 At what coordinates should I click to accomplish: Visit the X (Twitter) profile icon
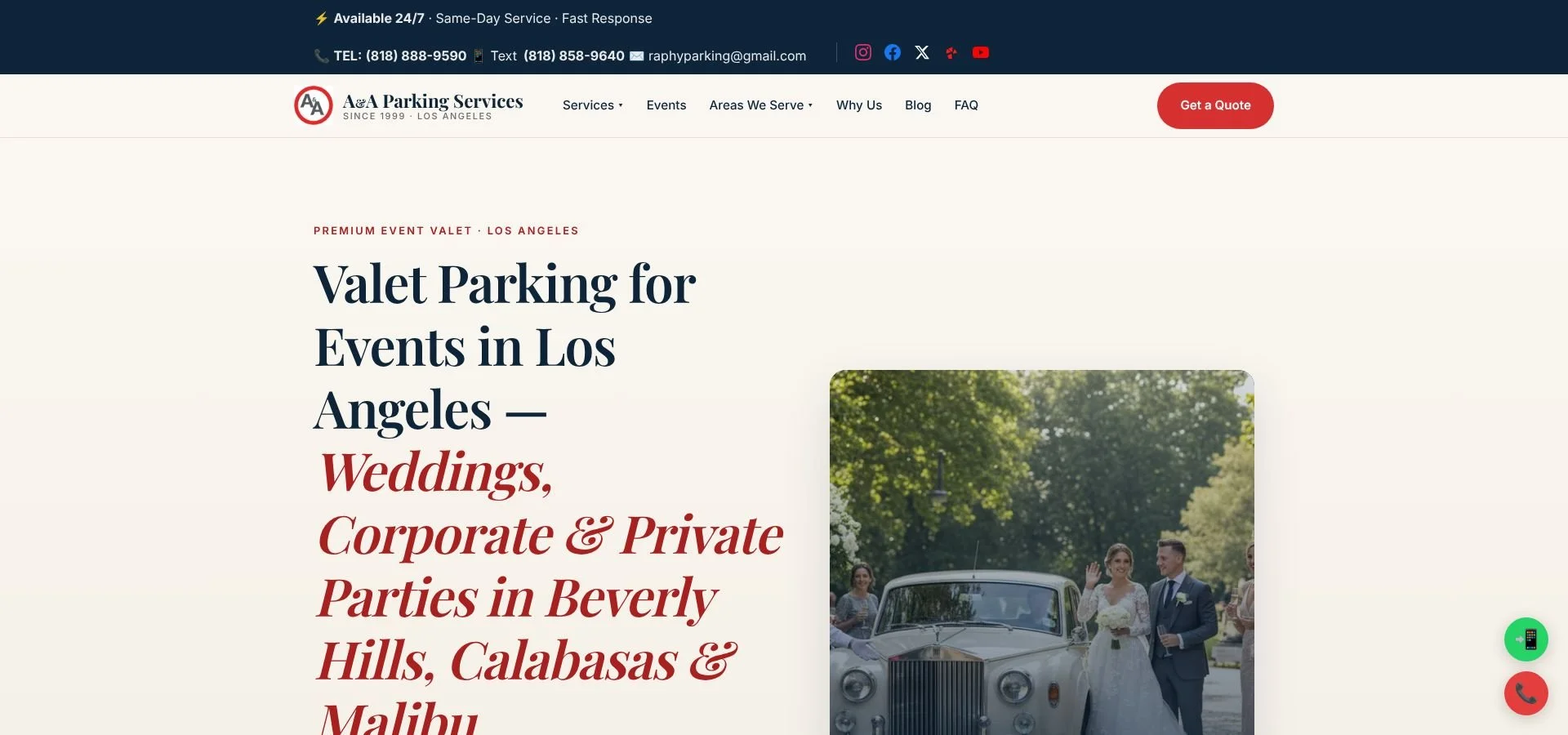[922, 52]
